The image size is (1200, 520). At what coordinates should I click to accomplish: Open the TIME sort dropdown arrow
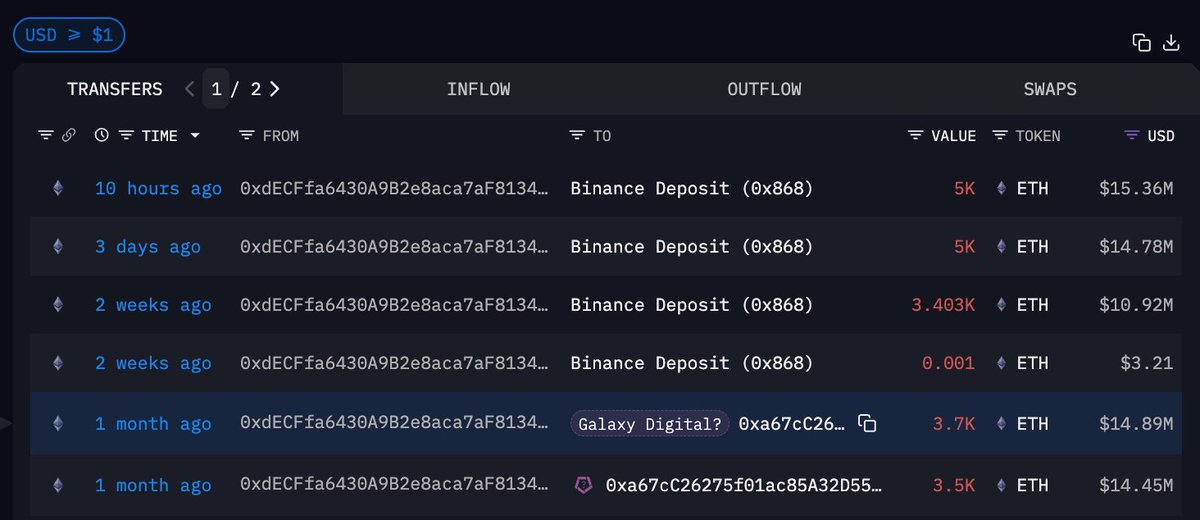tap(195, 135)
